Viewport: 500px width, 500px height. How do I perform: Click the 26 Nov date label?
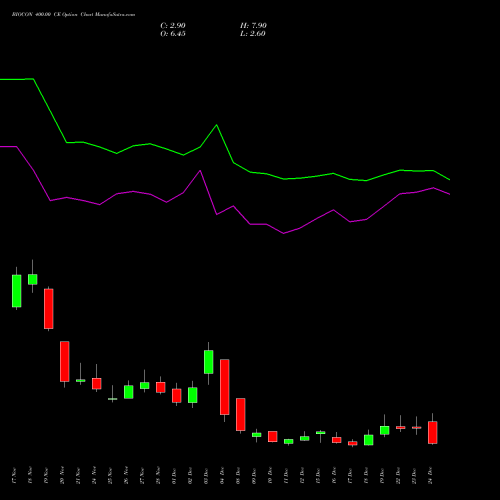tap(126, 476)
